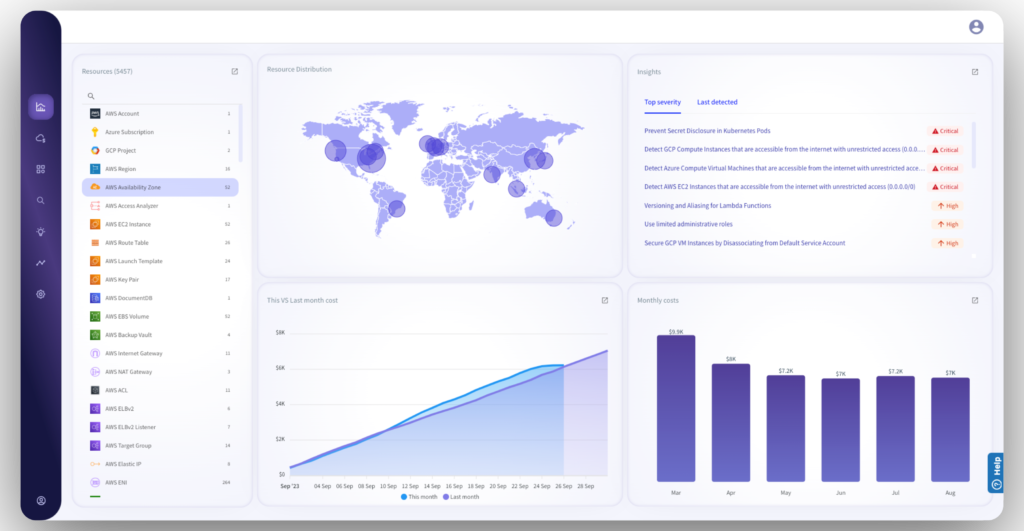The height and width of the screenshot is (531, 1024).
Task: Open Versioning and Aliasing for Lambda Functions
Action: point(707,206)
